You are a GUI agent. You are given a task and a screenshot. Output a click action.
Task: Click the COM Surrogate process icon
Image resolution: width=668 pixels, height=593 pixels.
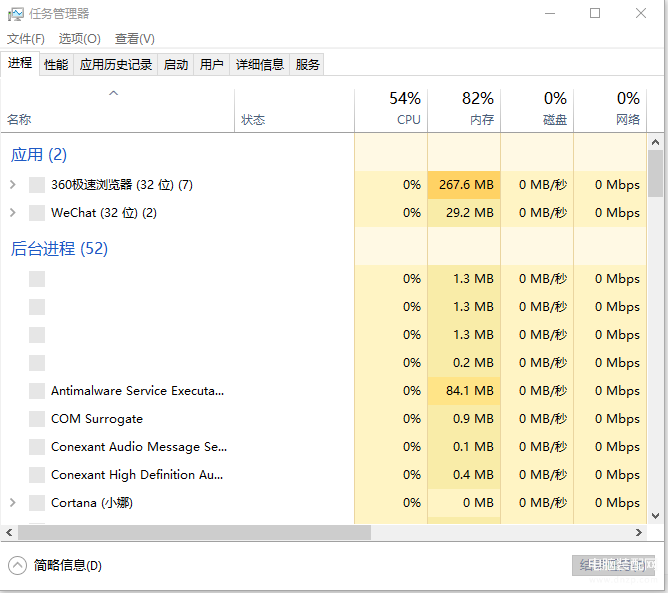tap(37, 419)
